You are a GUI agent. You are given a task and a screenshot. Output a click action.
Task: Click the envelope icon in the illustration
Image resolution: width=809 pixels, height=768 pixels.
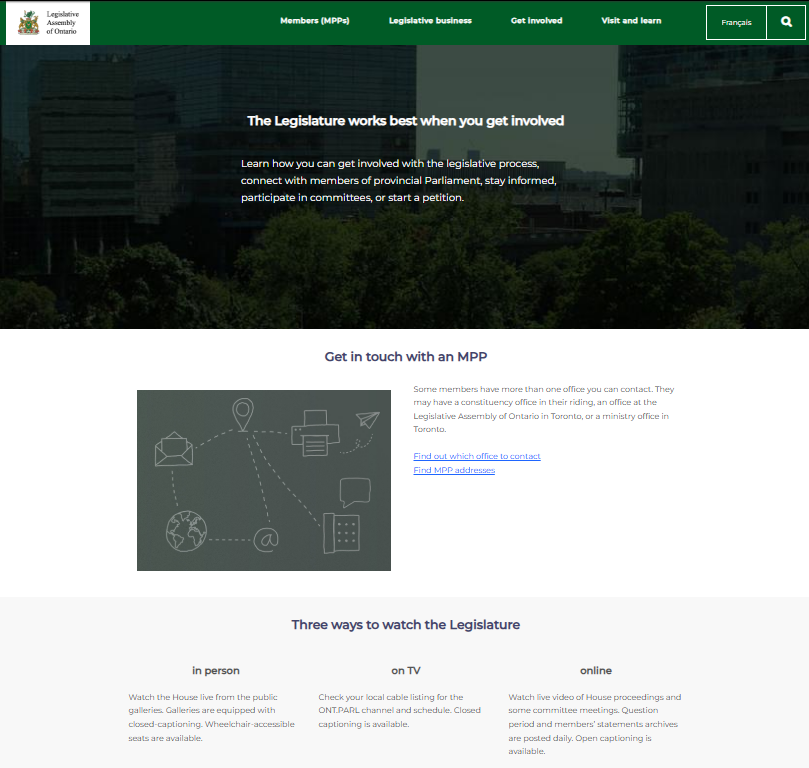pyautogui.click(x=174, y=449)
